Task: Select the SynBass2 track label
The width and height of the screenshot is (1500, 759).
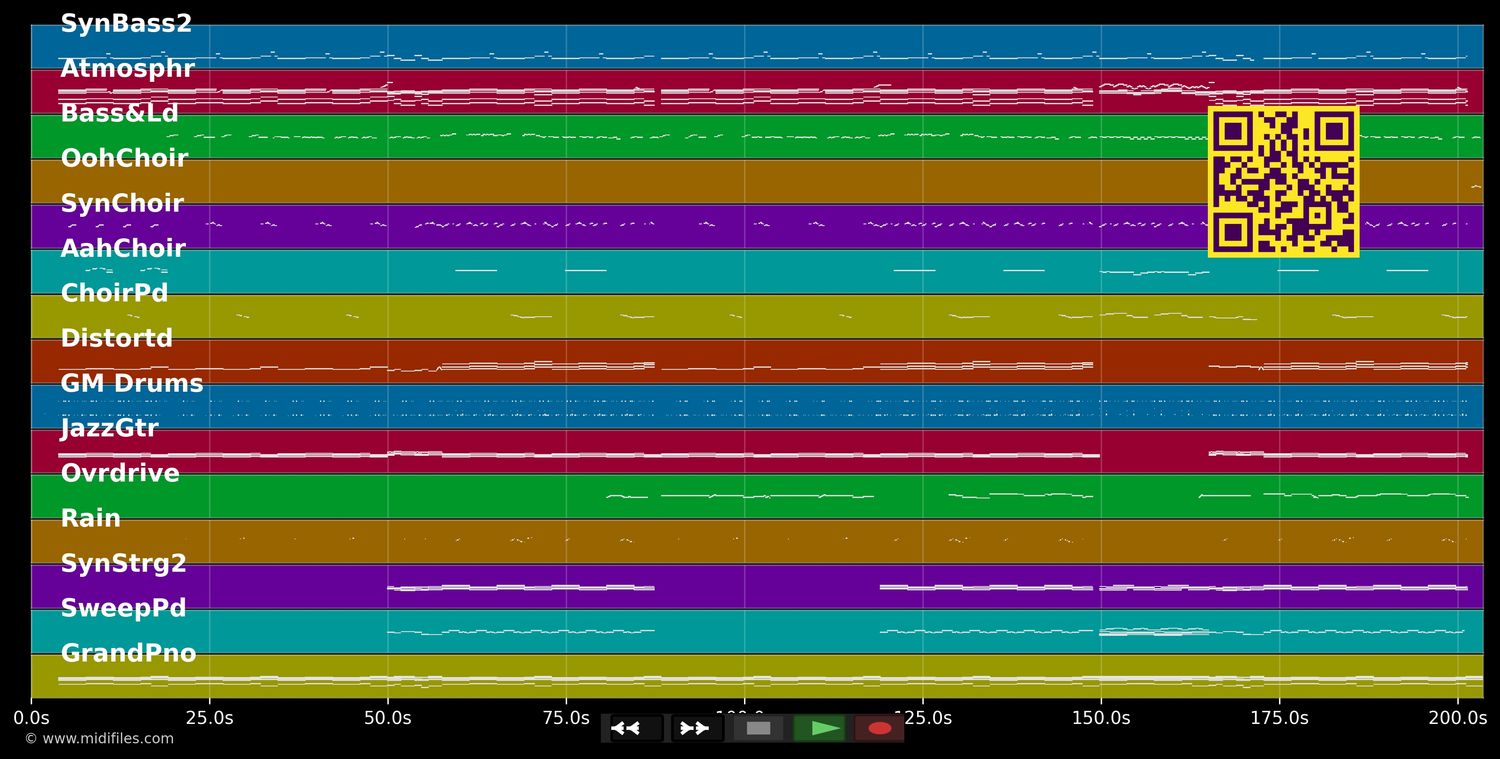Action: [126, 24]
